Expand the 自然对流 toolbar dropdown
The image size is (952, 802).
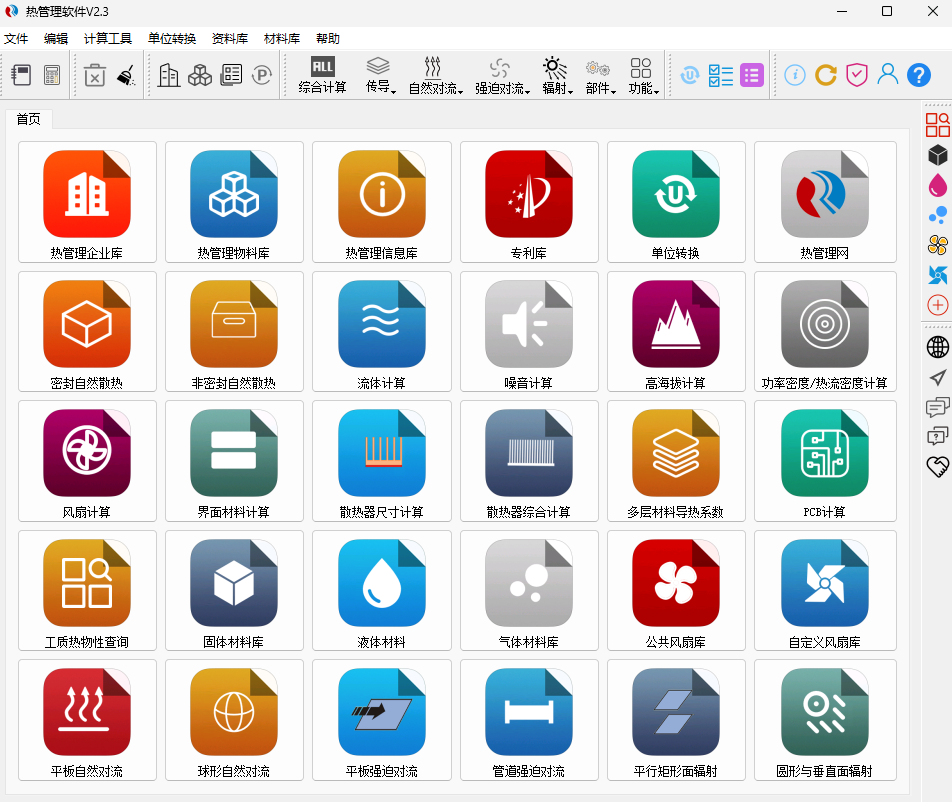click(435, 75)
